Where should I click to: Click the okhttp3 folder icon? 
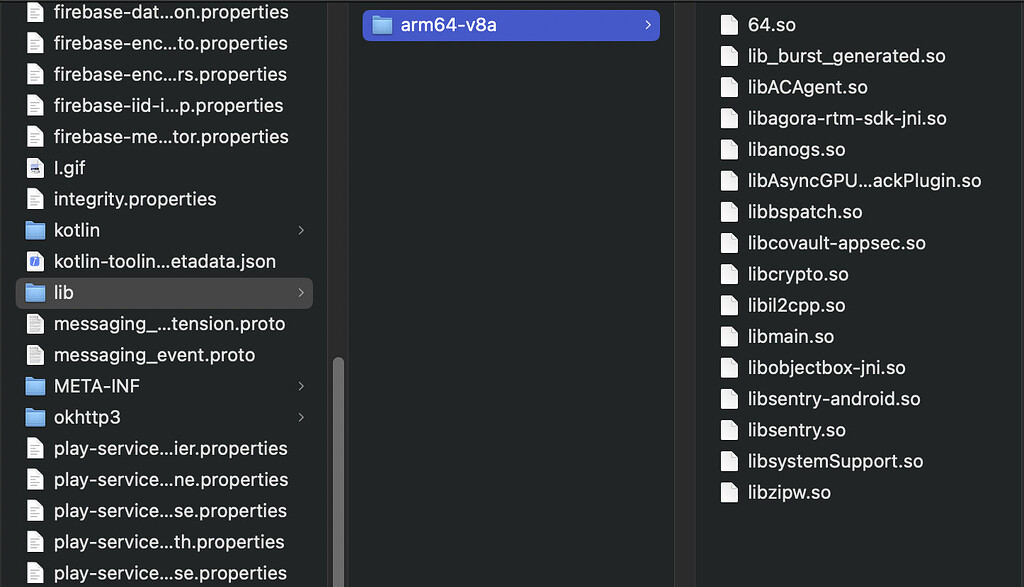coord(35,417)
